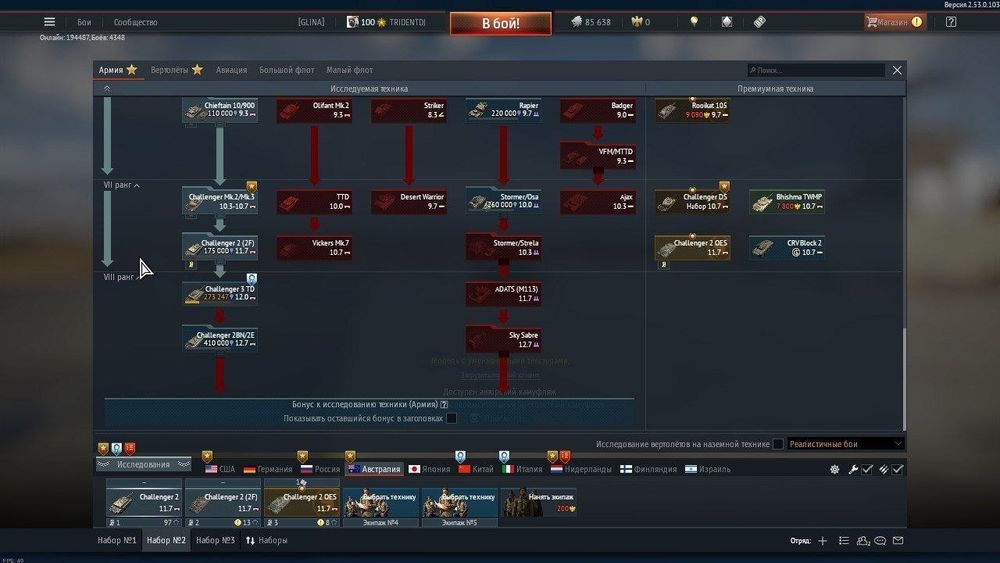Image resolution: width=1000 pixels, height=563 pixels.
Task: Click Нанять экипаж for 200 eagles
Action: (539, 503)
